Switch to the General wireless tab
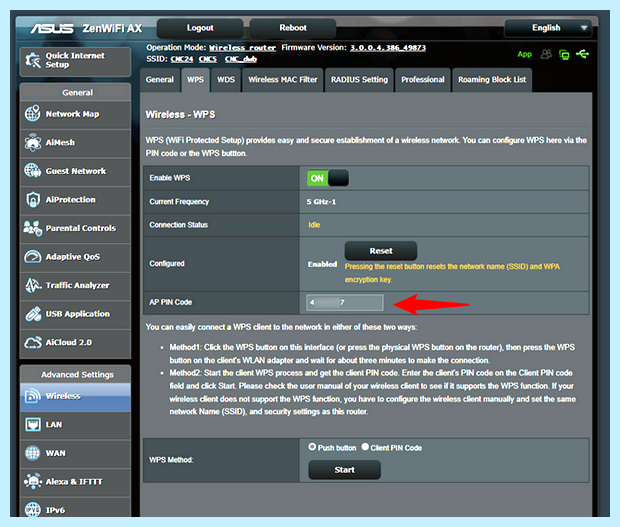 tap(160, 80)
